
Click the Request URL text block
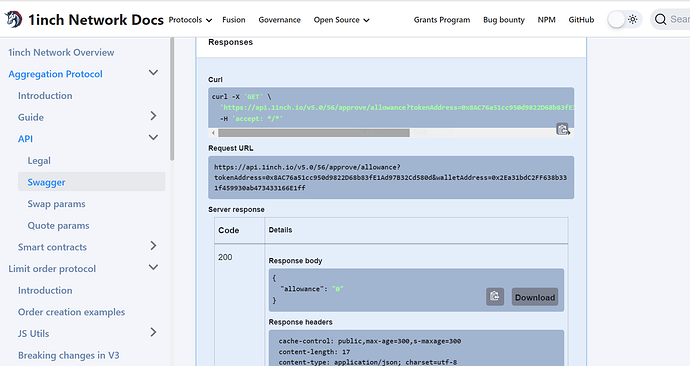pos(391,177)
